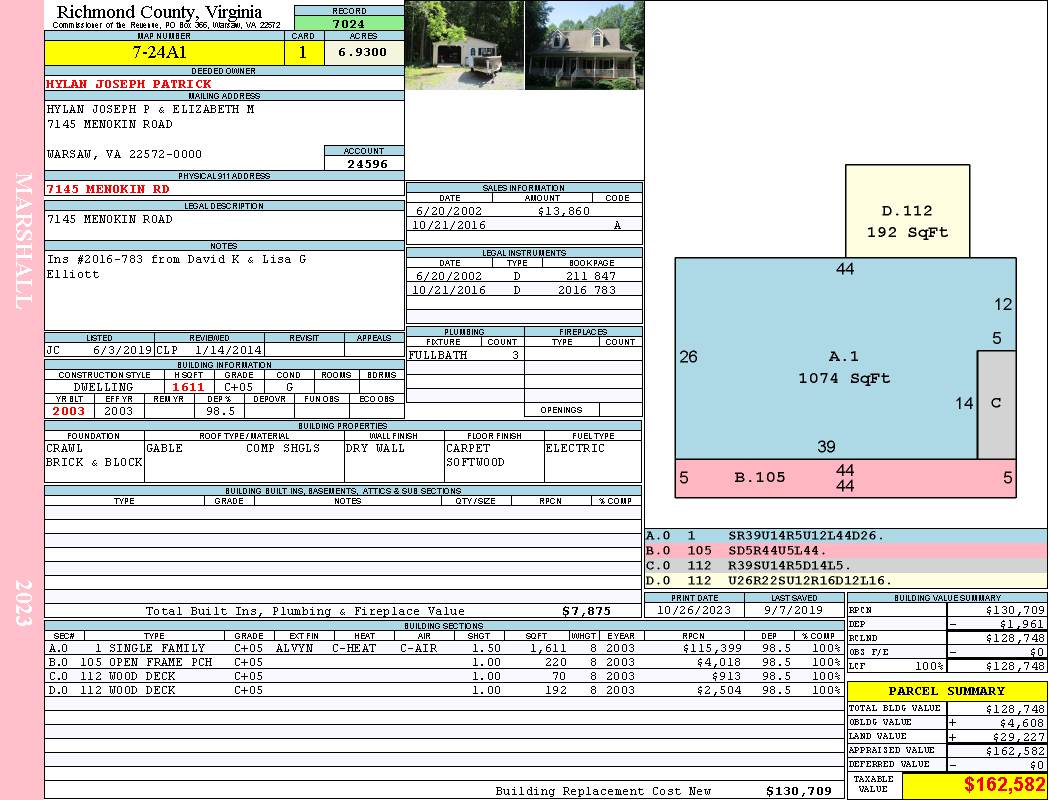Click the PARCEL SUMMARY header
The image size is (1050, 800).
[947, 692]
